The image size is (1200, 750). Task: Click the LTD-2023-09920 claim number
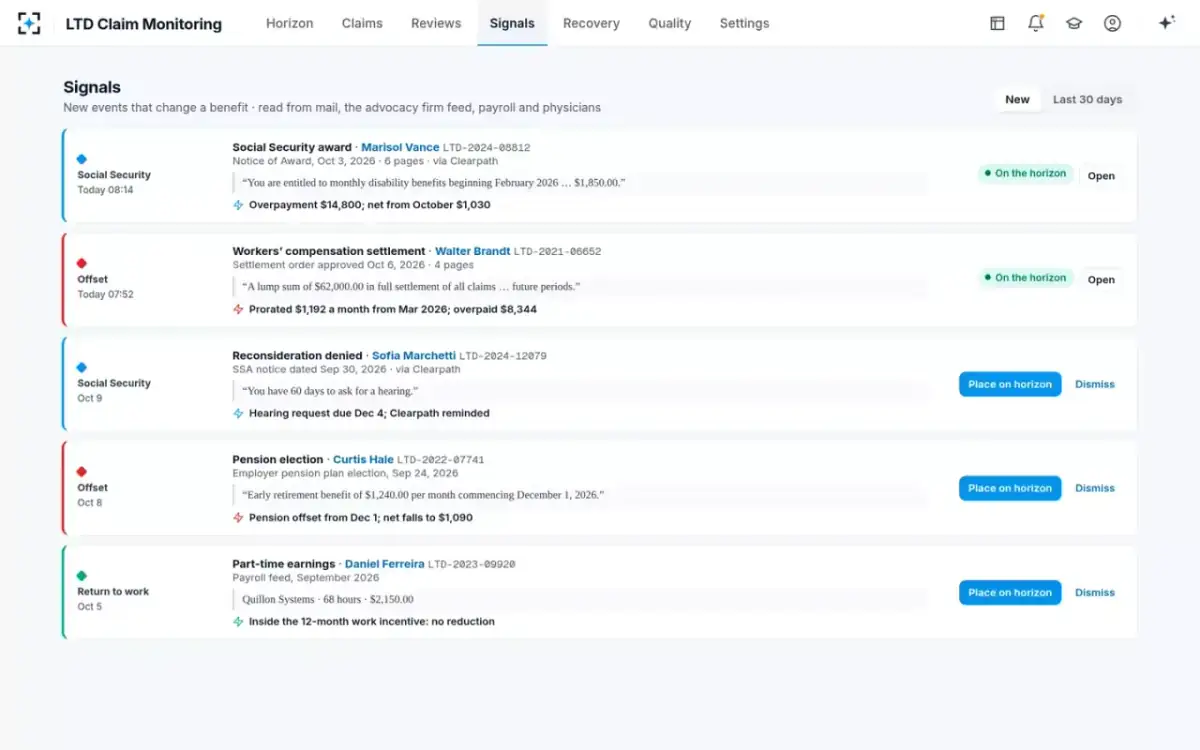pyautogui.click(x=471, y=564)
